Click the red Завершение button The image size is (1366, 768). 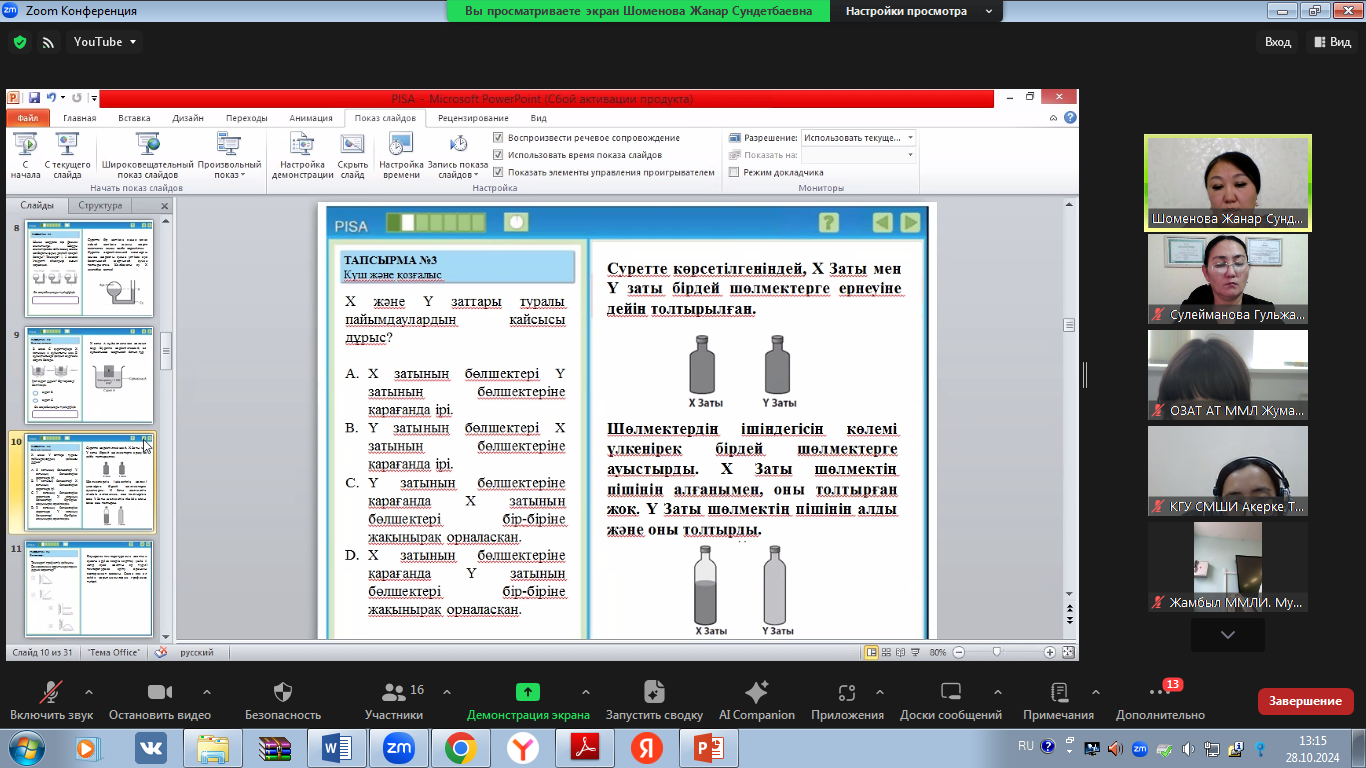1305,701
